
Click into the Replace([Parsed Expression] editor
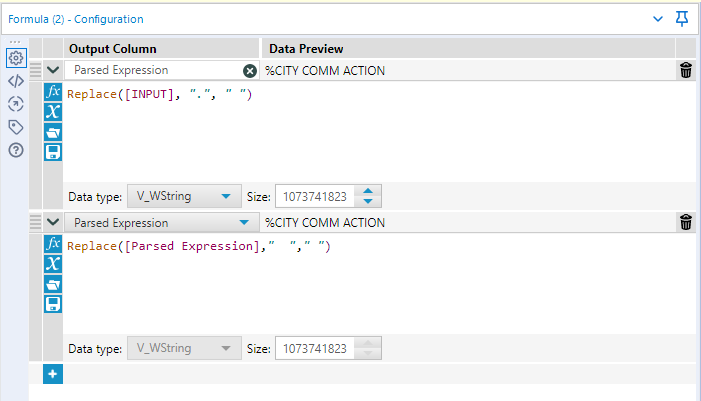click(379, 284)
